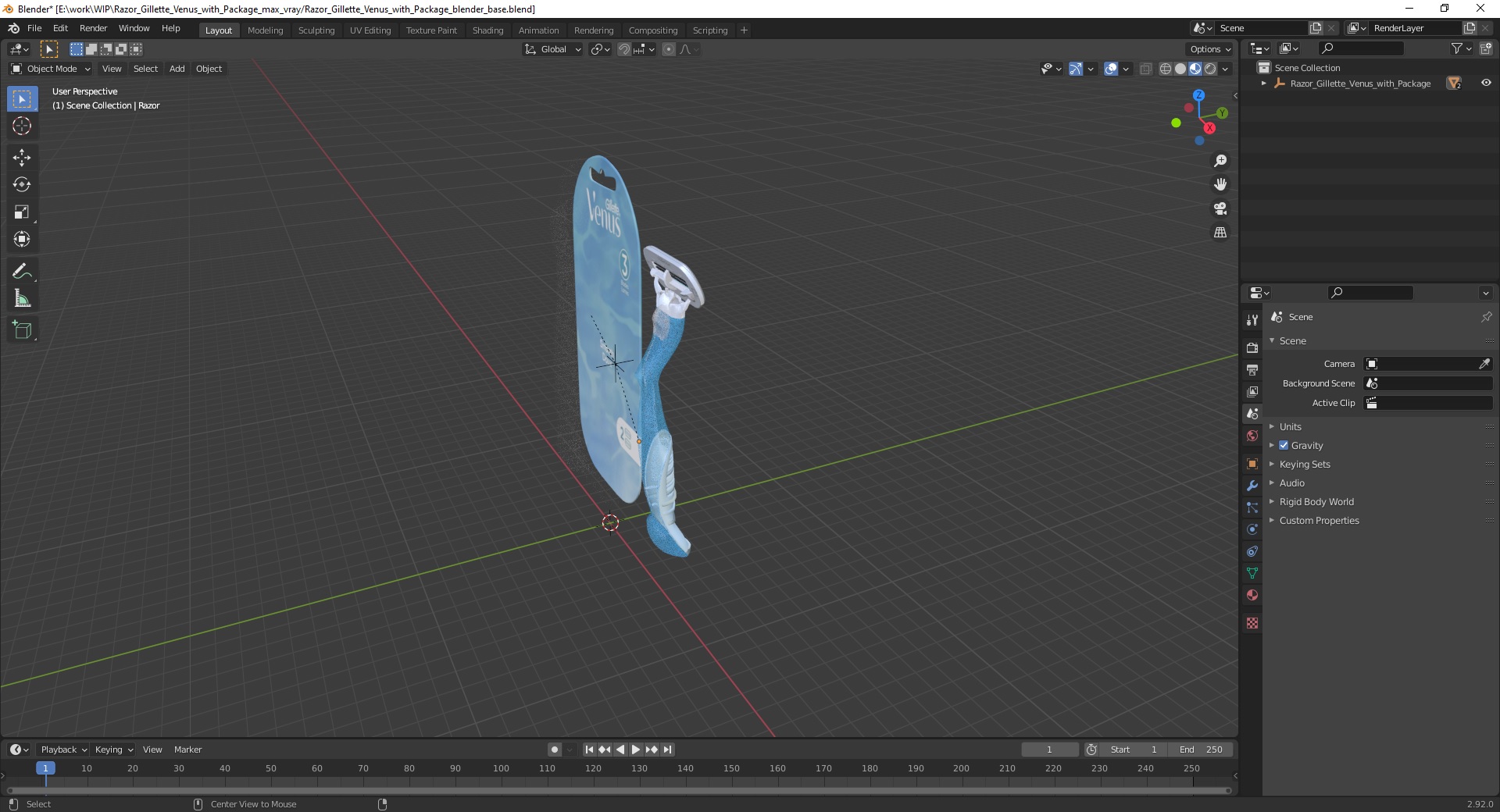The image size is (1500, 812).
Task: Open the Render properties tab
Action: (1252, 347)
